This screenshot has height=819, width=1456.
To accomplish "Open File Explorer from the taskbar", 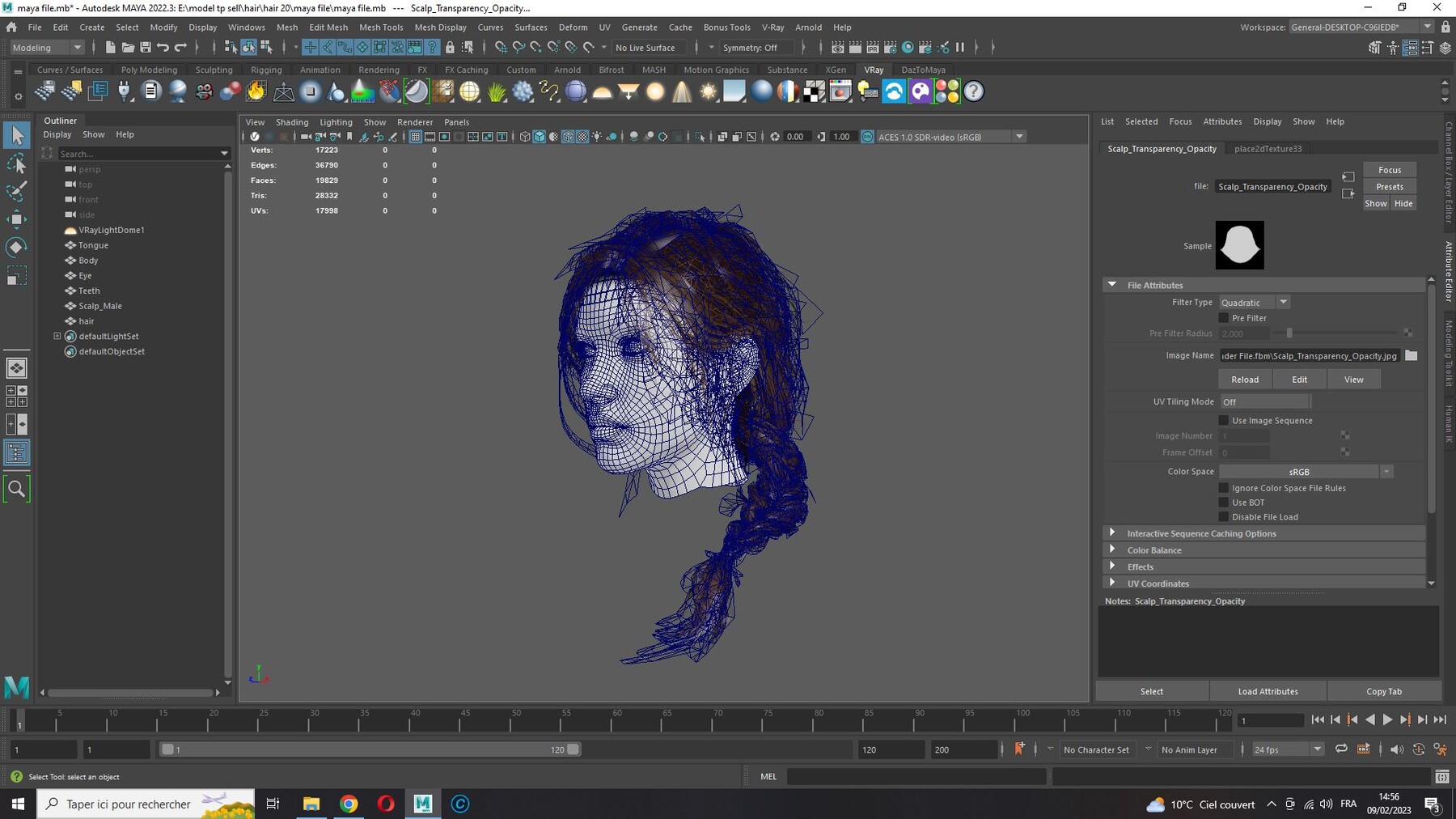I will pos(311,804).
